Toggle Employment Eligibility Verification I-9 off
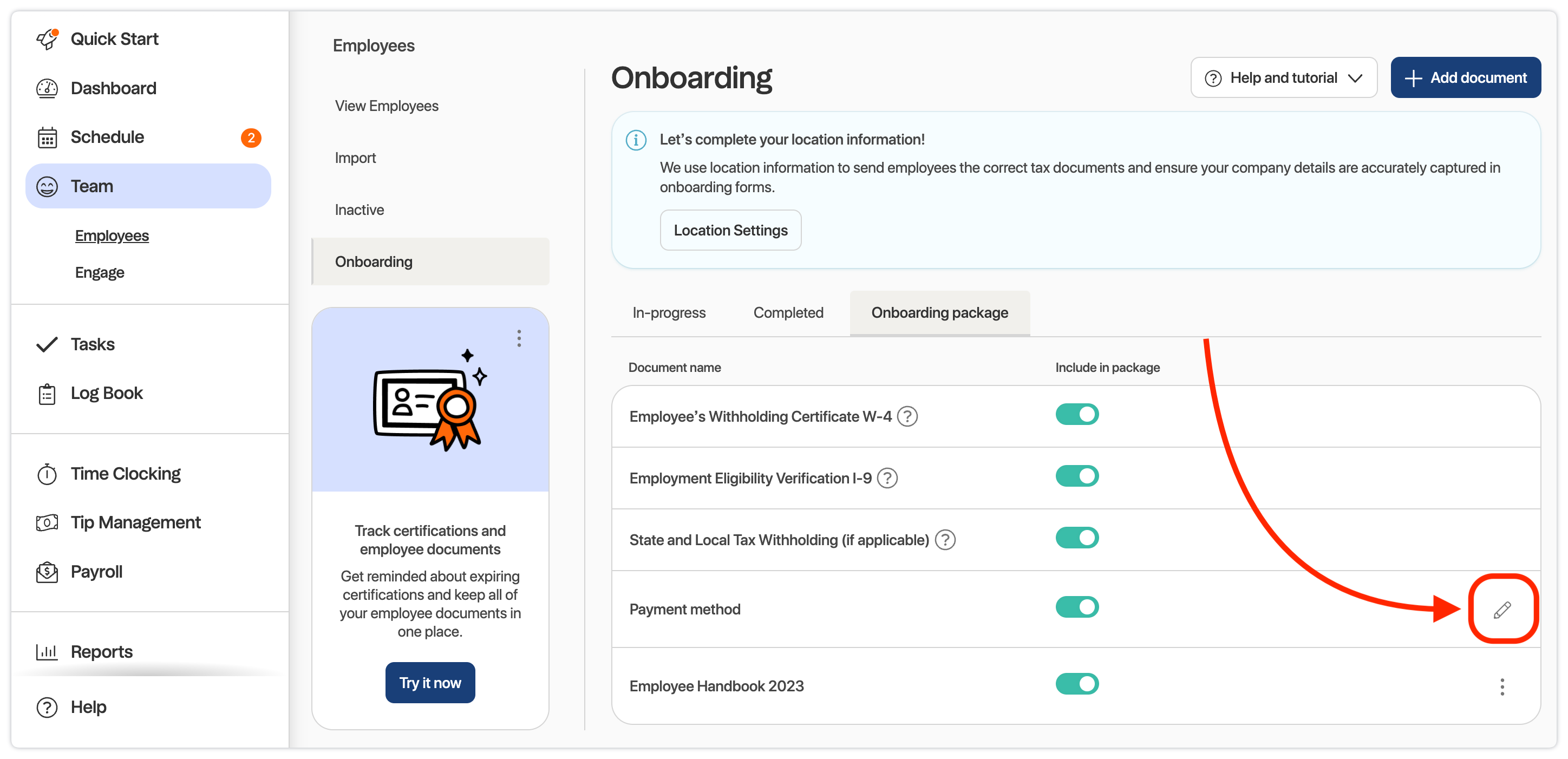The width and height of the screenshot is (1568, 759). 1077,476
